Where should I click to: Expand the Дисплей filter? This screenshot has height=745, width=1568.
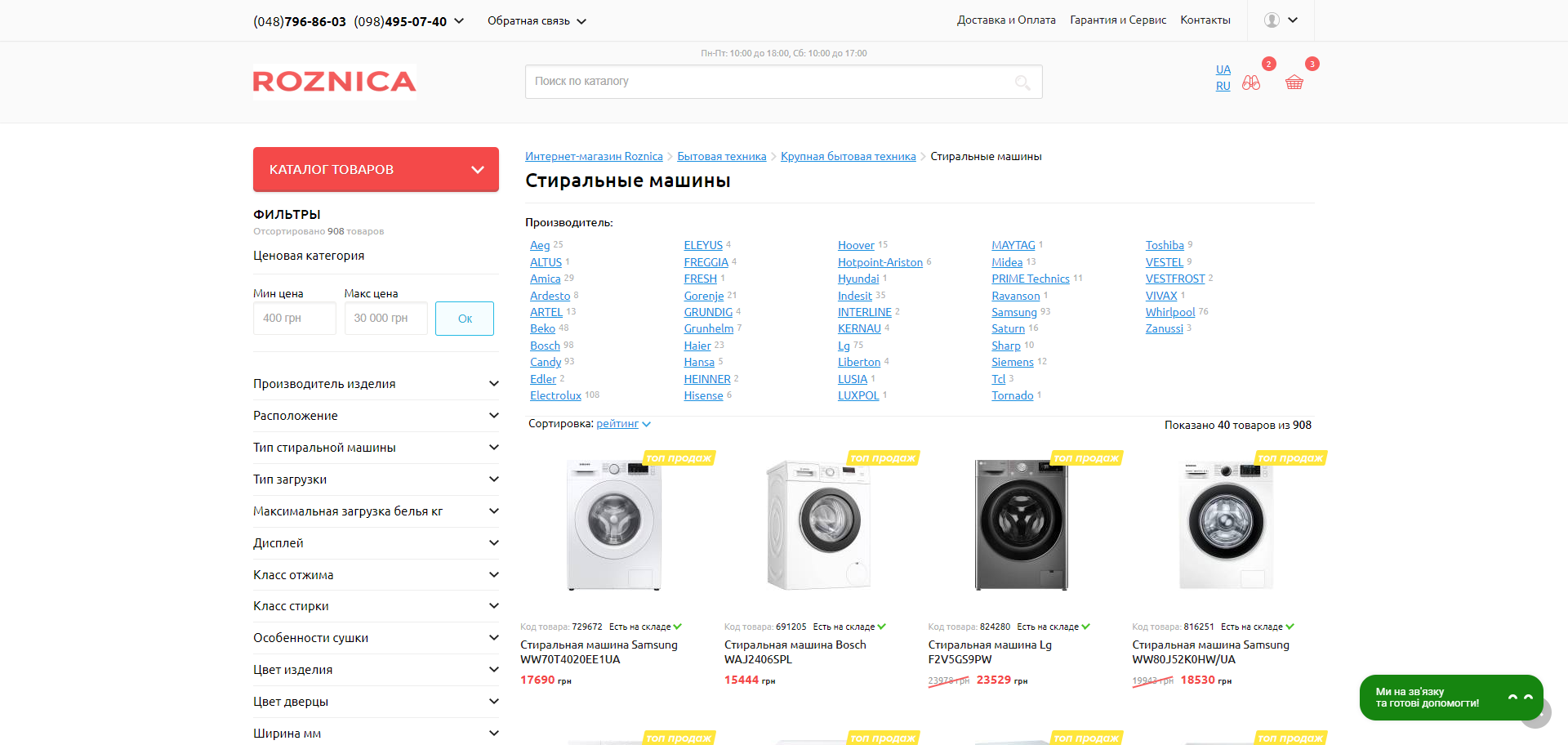pos(376,543)
